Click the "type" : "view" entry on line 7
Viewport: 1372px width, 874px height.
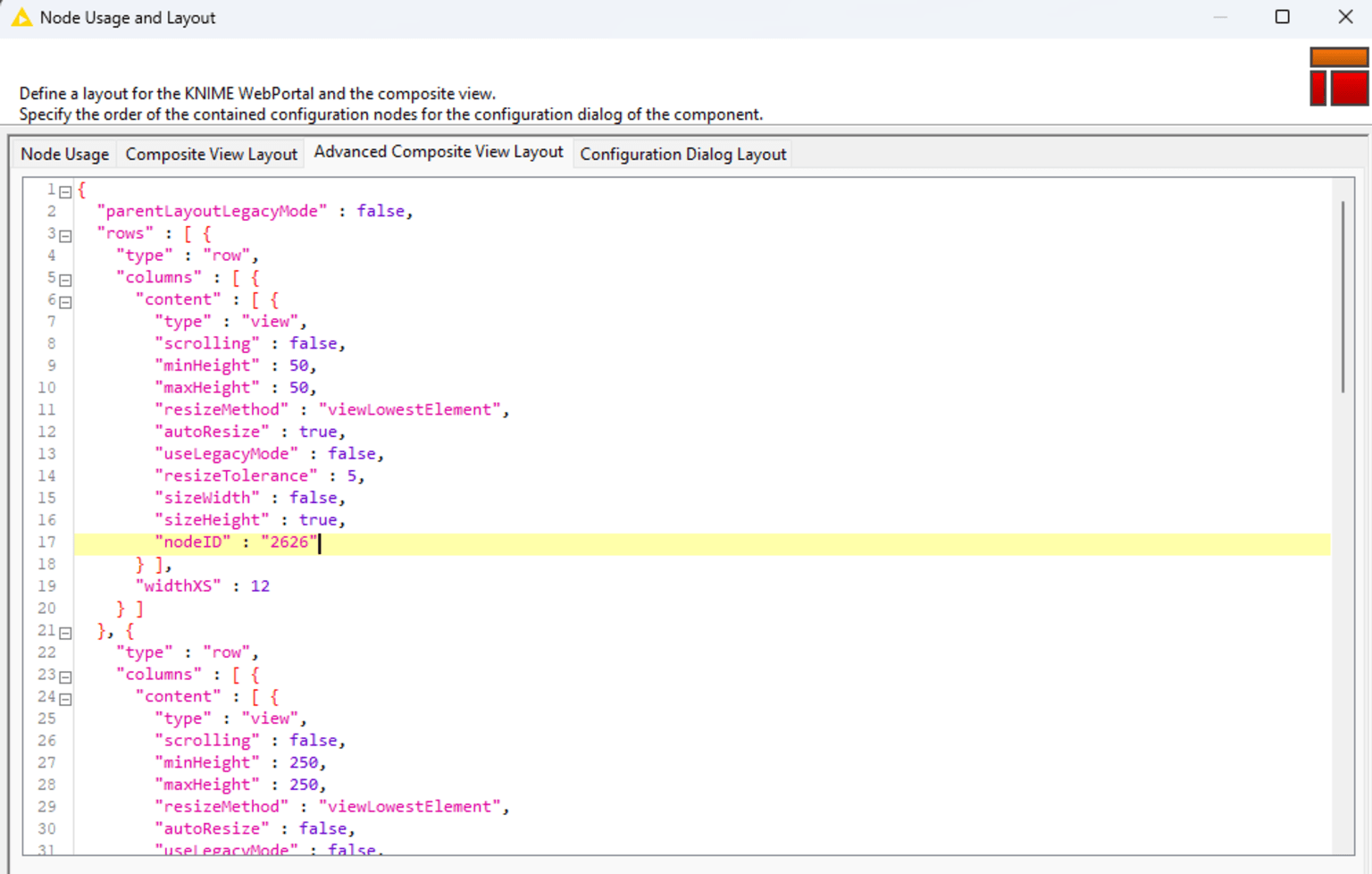pyautogui.click(x=230, y=322)
